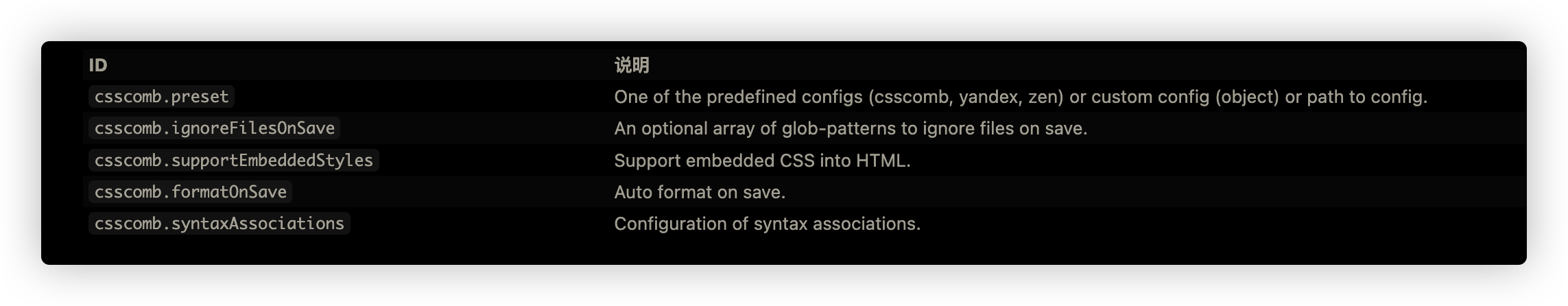
Task: Click the word 'zen' in preset description
Action: (1043, 97)
